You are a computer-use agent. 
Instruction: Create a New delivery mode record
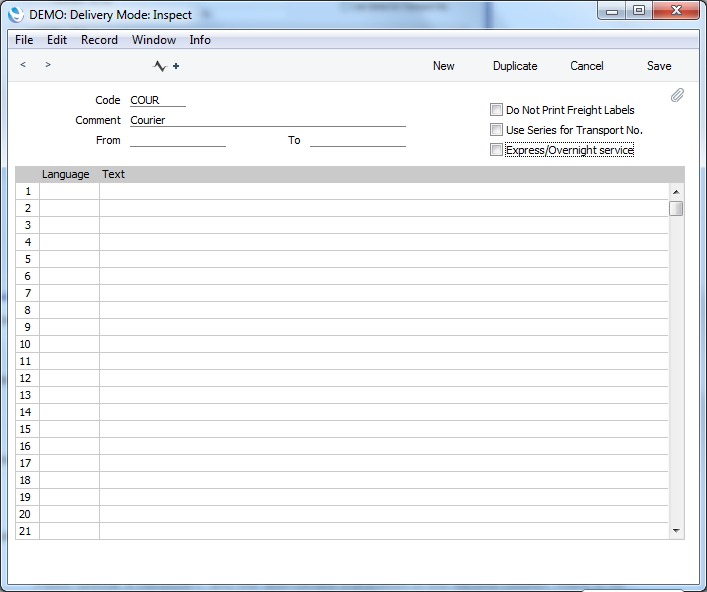click(443, 66)
